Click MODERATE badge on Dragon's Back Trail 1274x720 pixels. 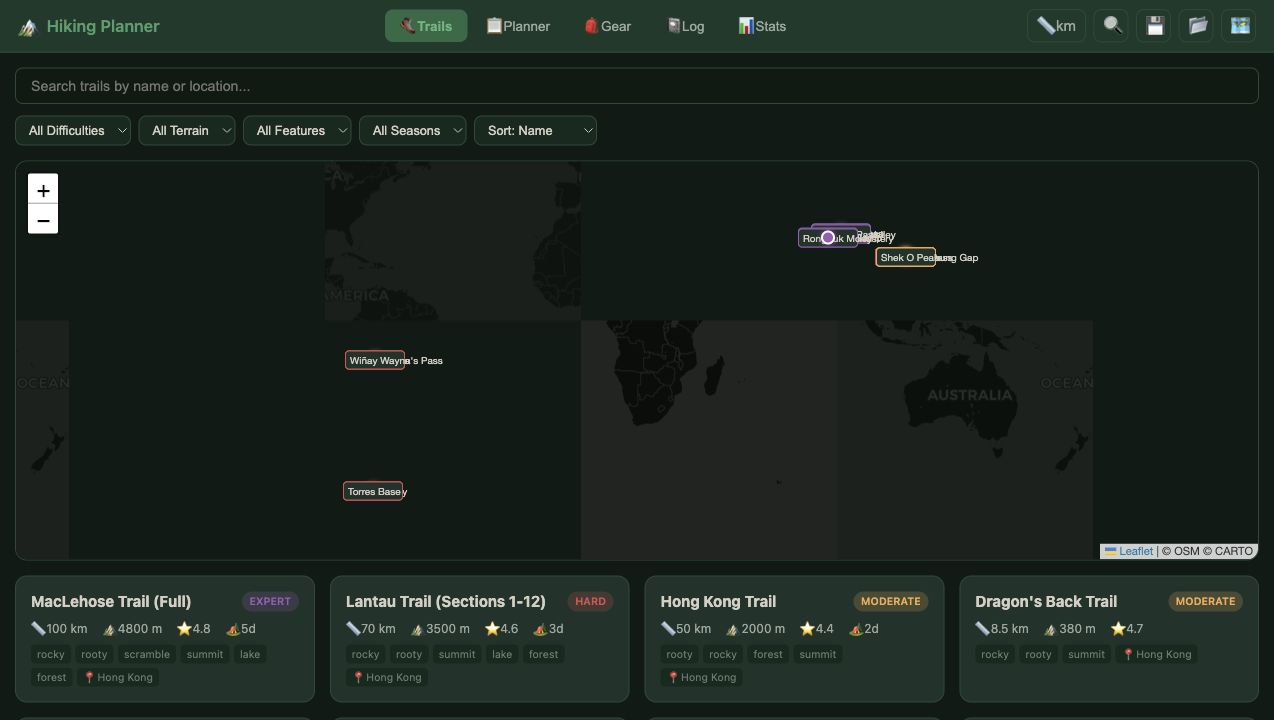pos(1205,601)
